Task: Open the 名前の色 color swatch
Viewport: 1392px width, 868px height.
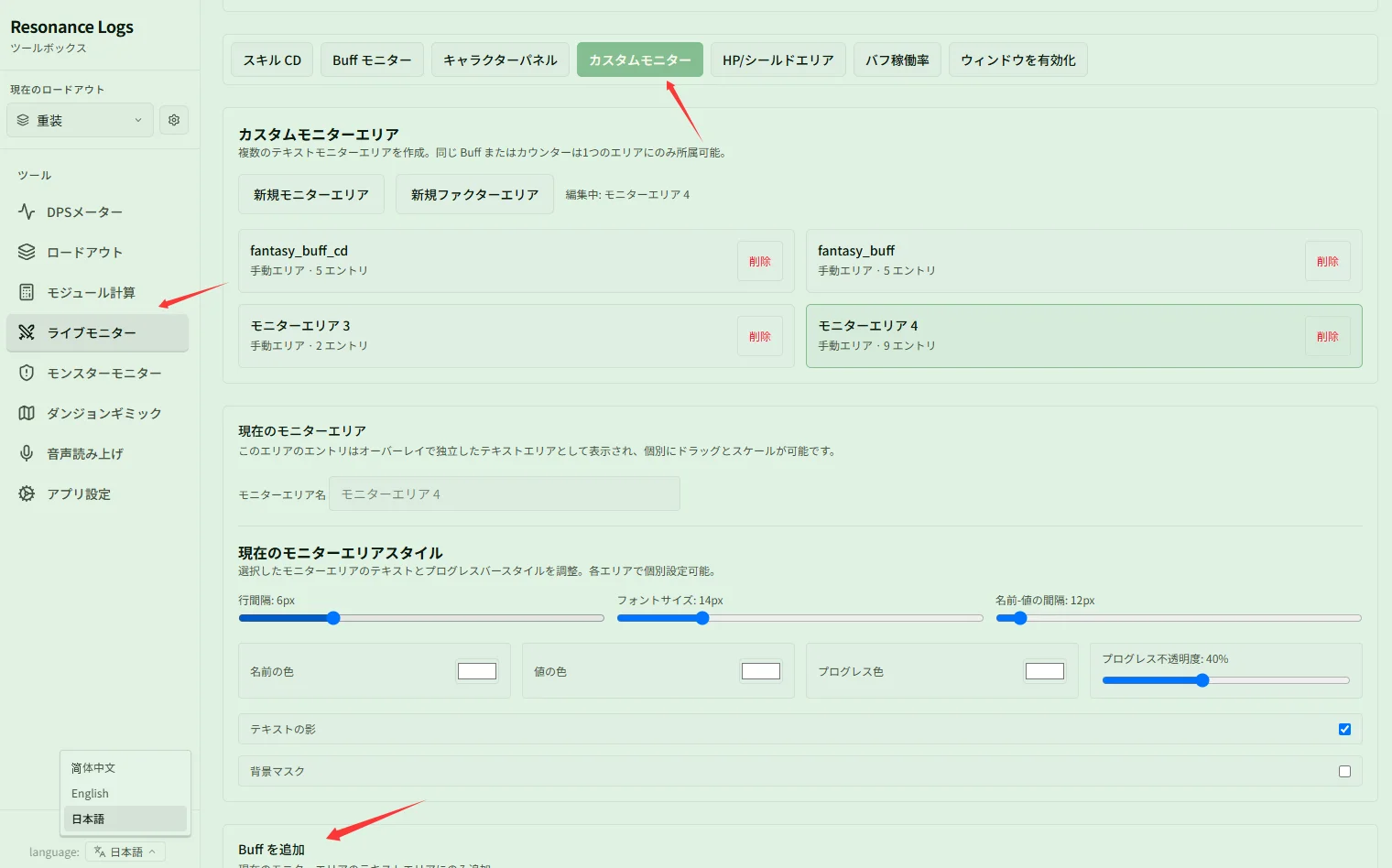Action: (477, 671)
